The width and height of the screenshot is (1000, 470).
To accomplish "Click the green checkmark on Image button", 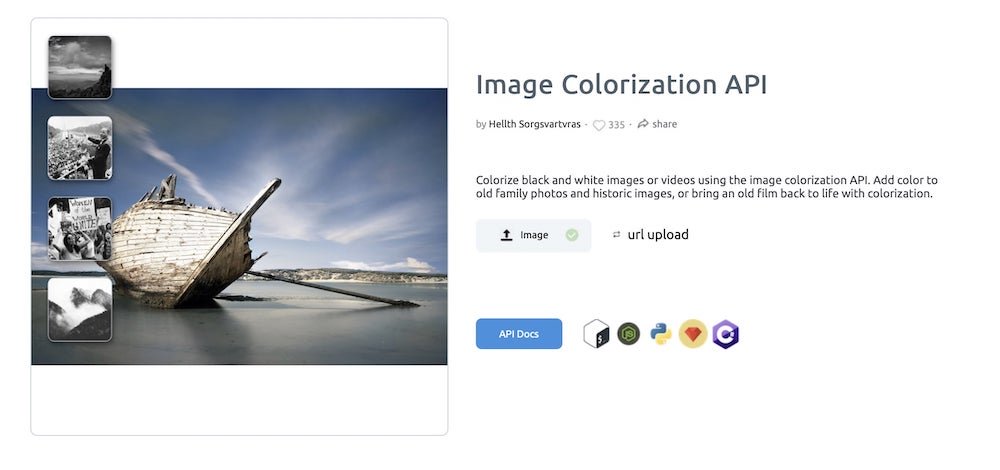I will (x=572, y=235).
